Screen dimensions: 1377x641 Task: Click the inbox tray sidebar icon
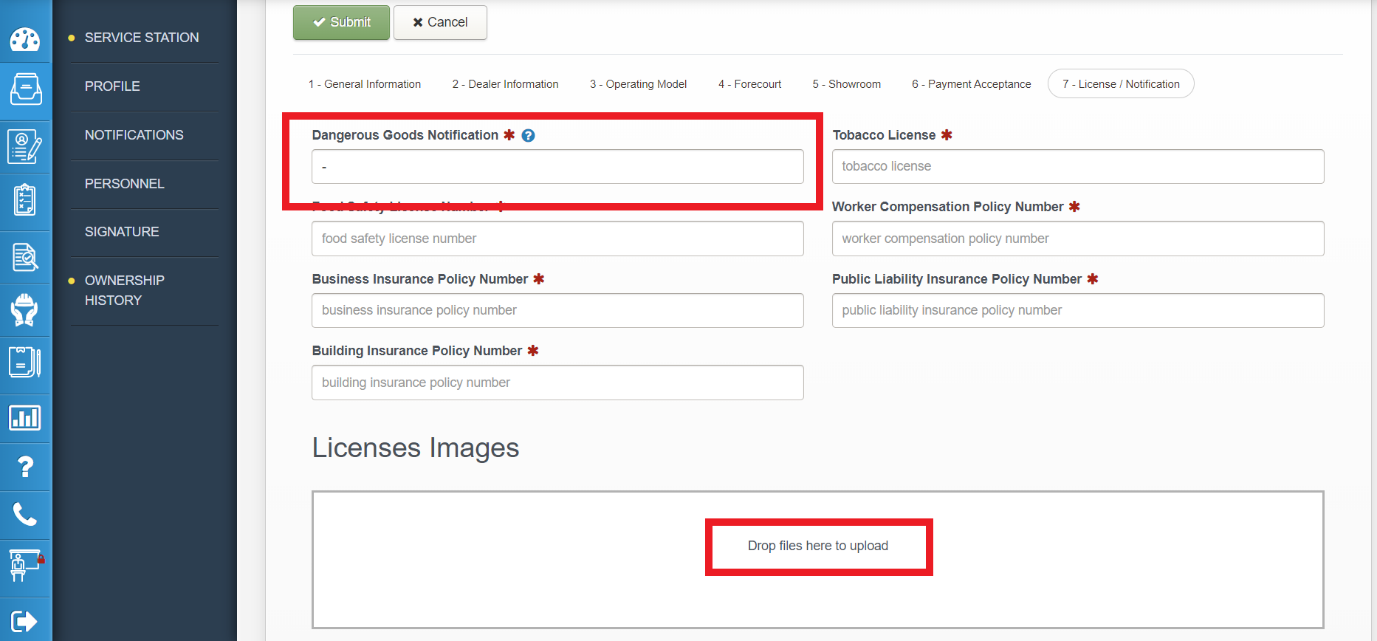click(x=25, y=90)
